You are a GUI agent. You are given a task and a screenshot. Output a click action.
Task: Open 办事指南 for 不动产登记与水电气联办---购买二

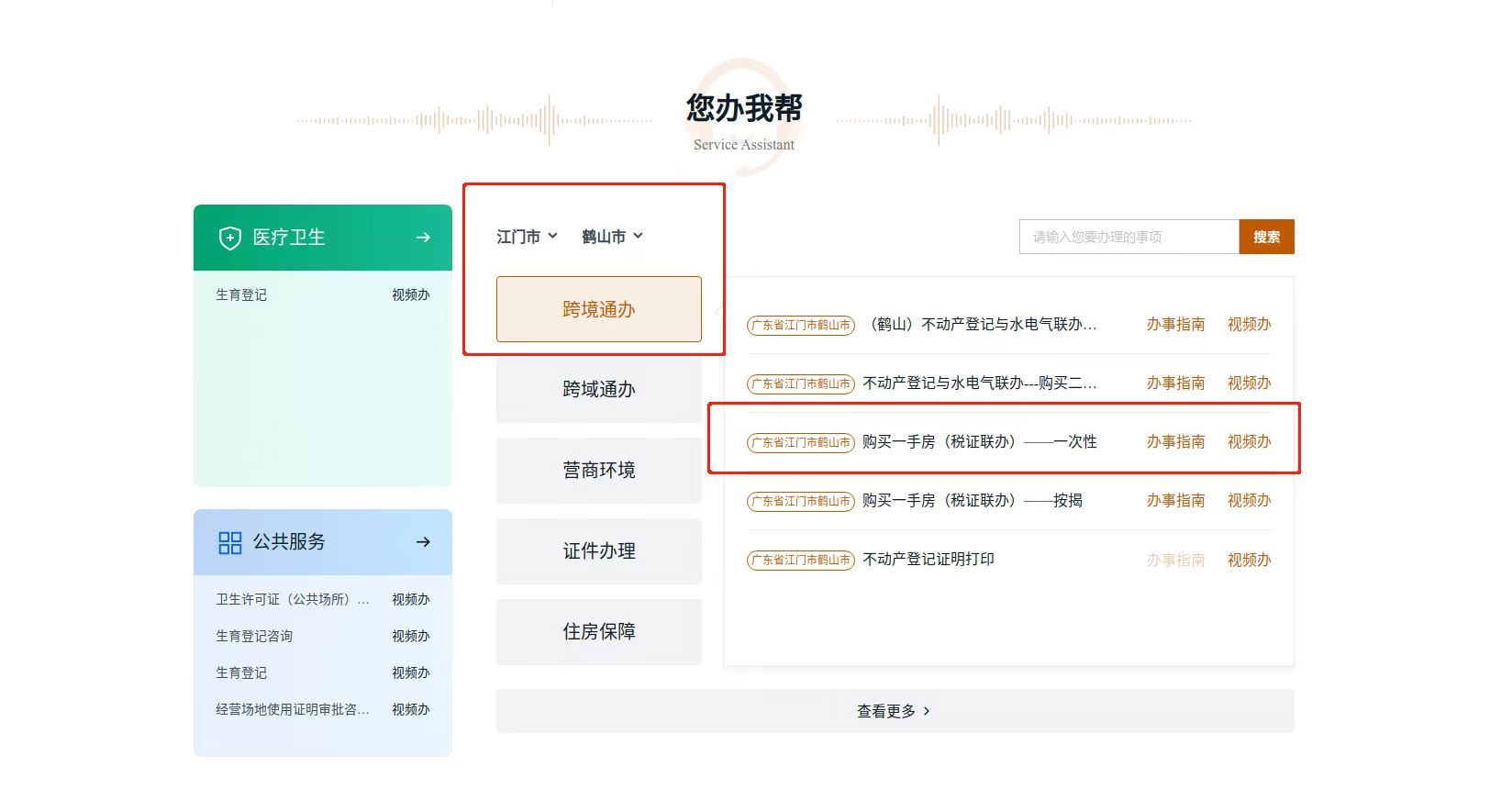point(1175,383)
